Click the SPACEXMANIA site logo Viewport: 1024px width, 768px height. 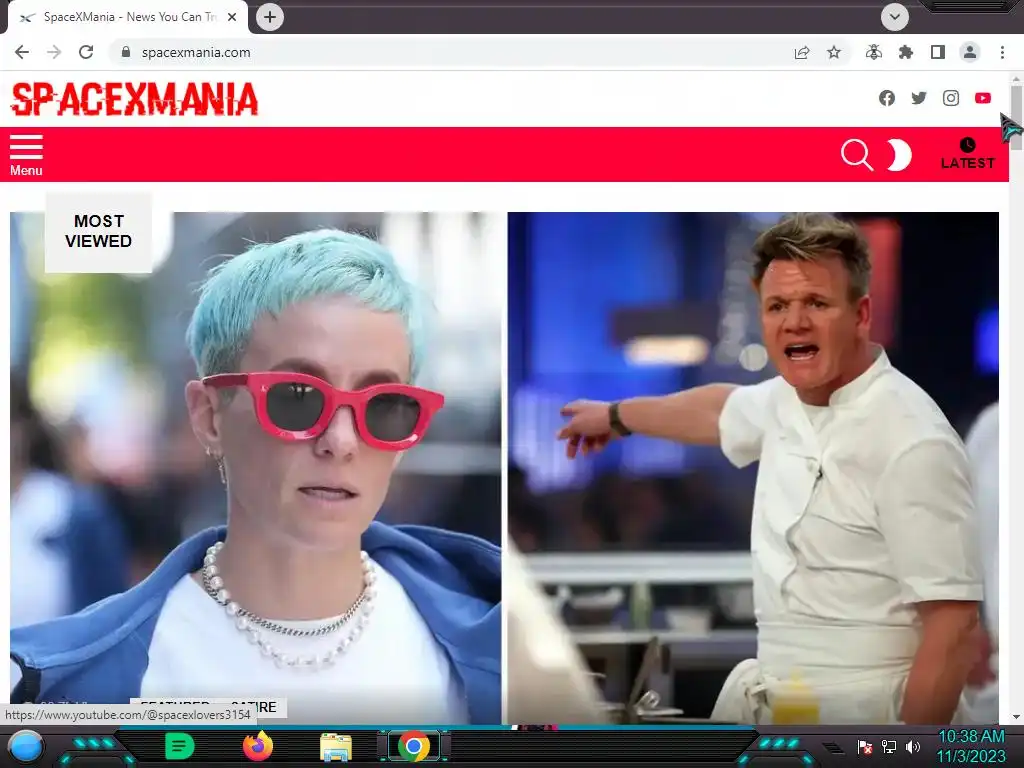(135, 99)
